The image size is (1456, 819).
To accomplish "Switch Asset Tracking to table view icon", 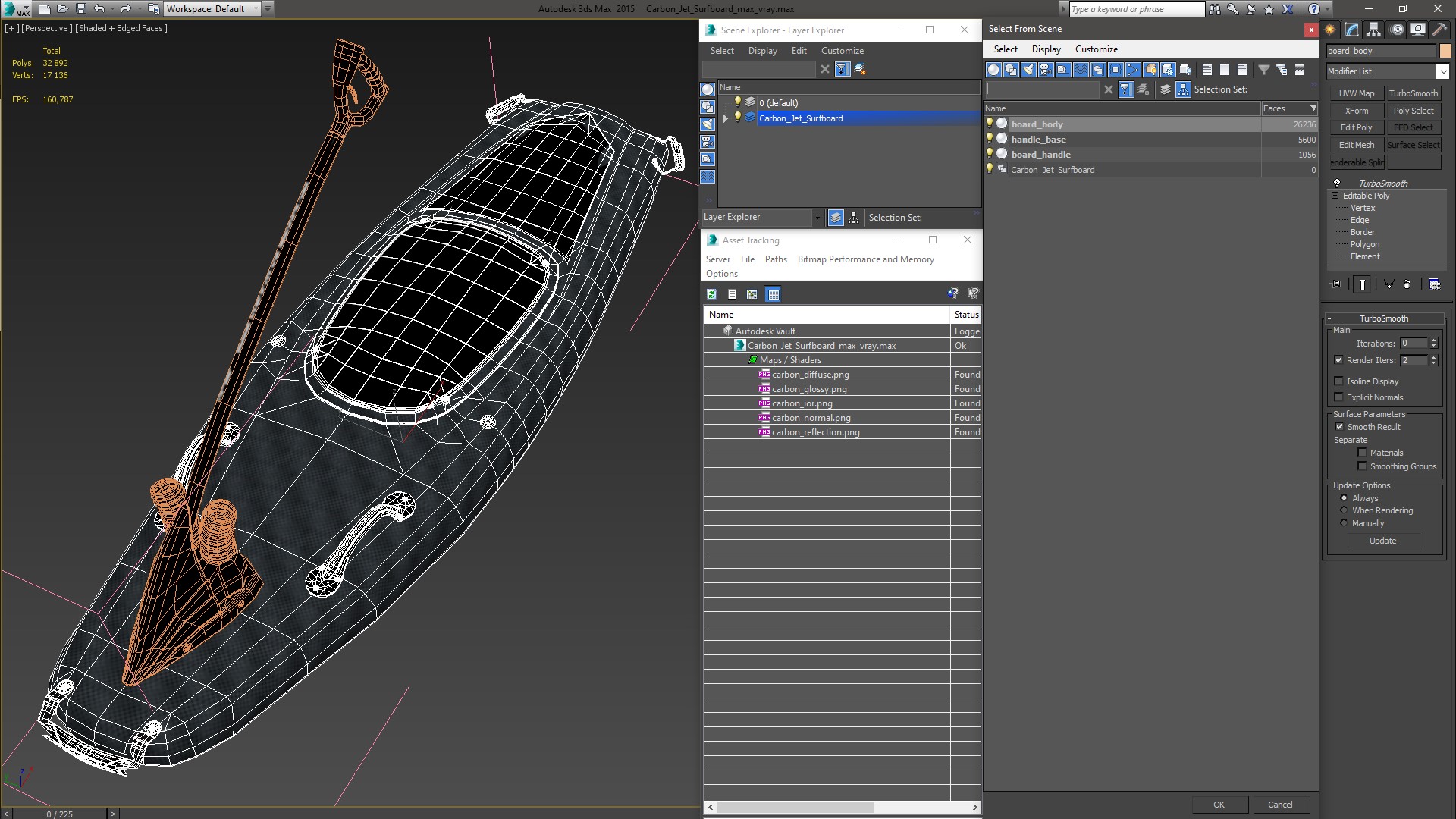I will (773, 294).
